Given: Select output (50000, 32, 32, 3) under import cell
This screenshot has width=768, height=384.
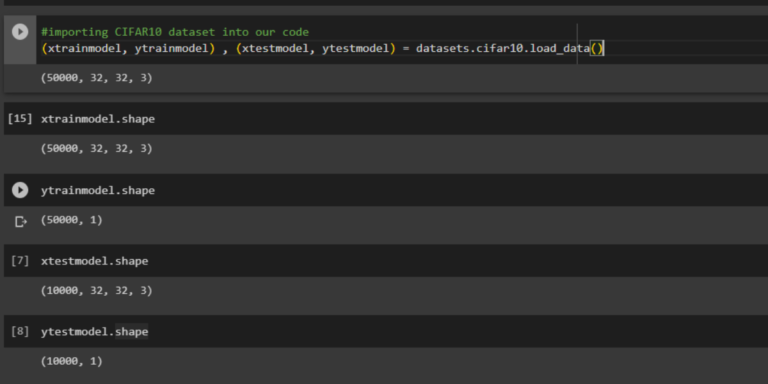Looking at the screenshot, I should click(97, 78).
